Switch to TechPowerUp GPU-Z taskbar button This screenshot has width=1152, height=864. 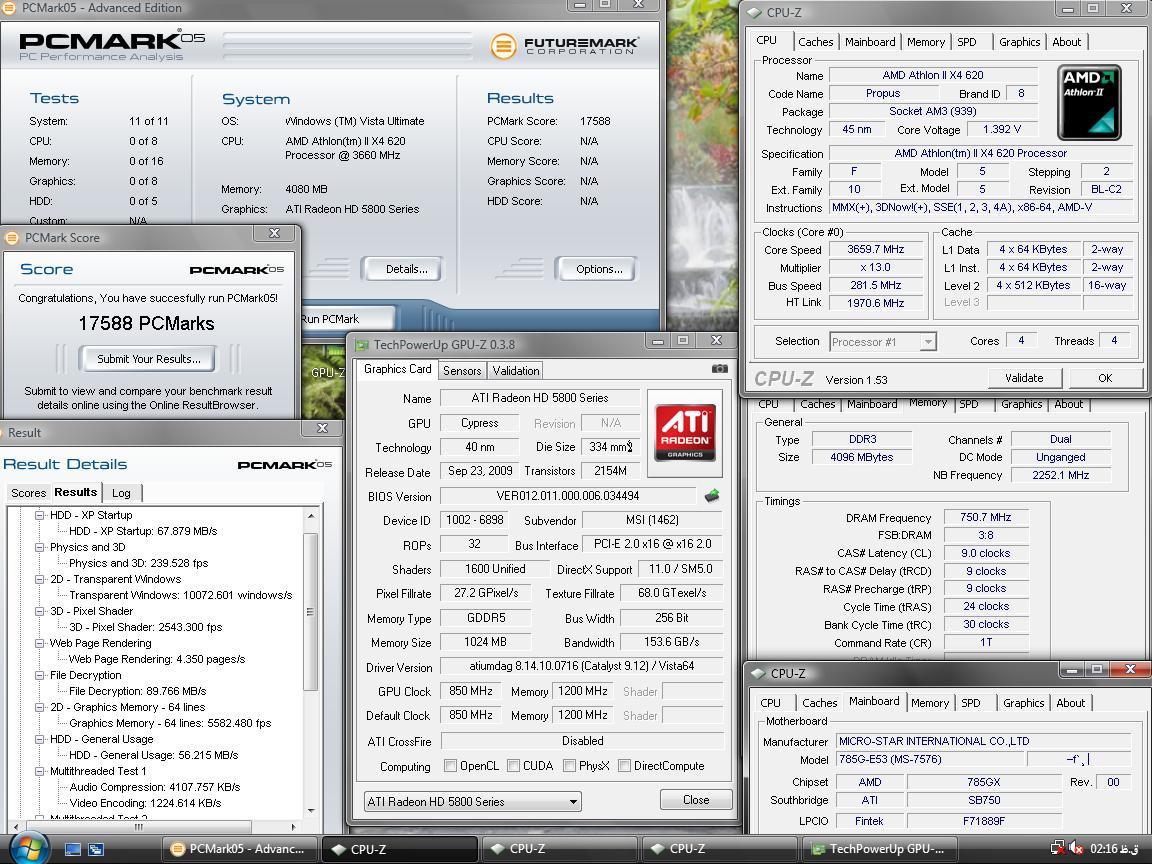[879, 849]
